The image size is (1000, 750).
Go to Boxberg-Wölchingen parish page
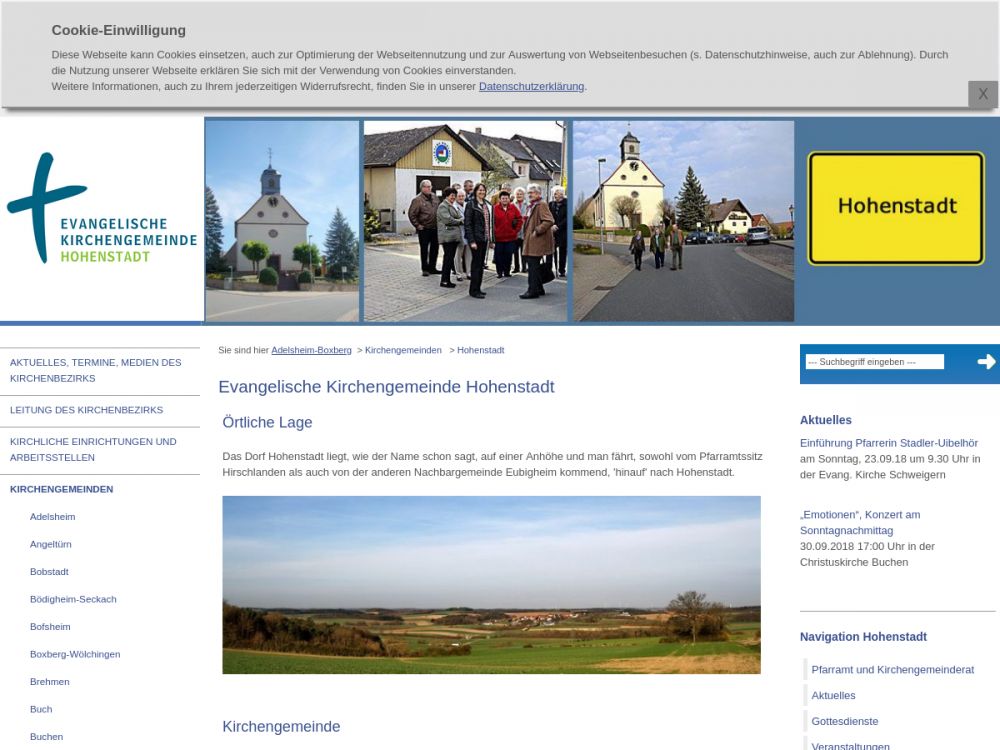click(75, 654)
